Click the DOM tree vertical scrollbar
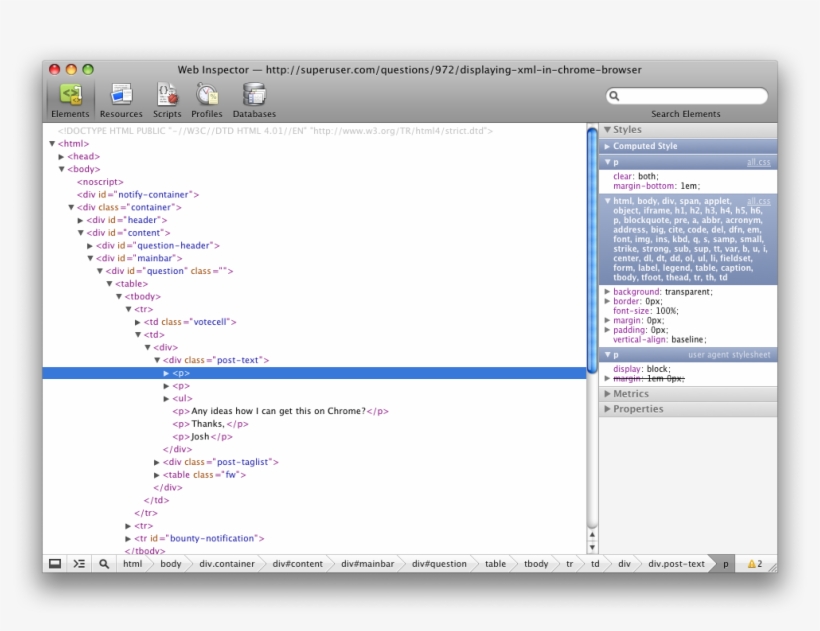820x631 pixels. click(592, 250)
